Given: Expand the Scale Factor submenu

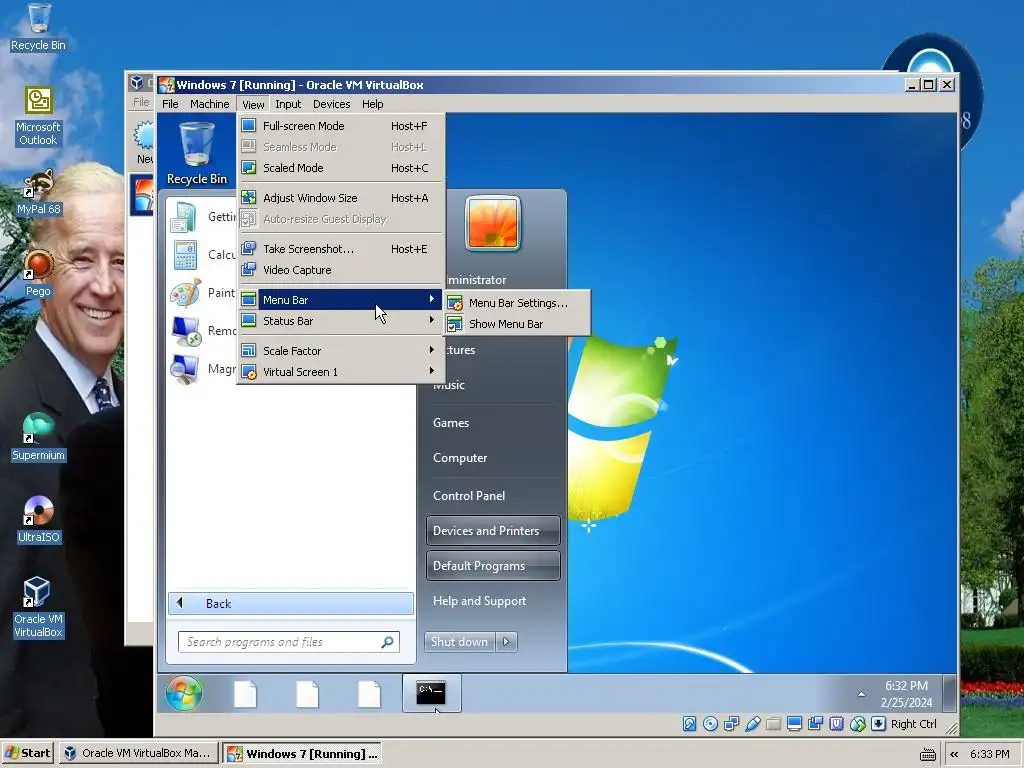Looking at the screenshot, I should point(341,351).
